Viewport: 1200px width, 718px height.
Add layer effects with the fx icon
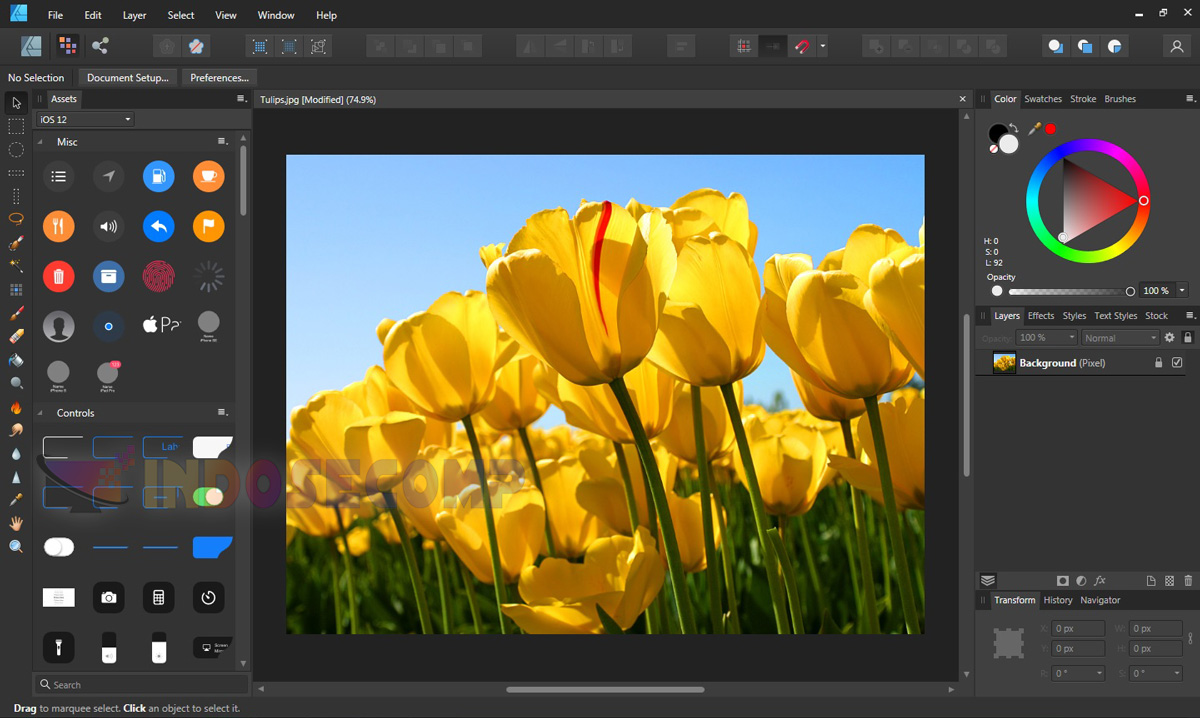coord(1100,580)
